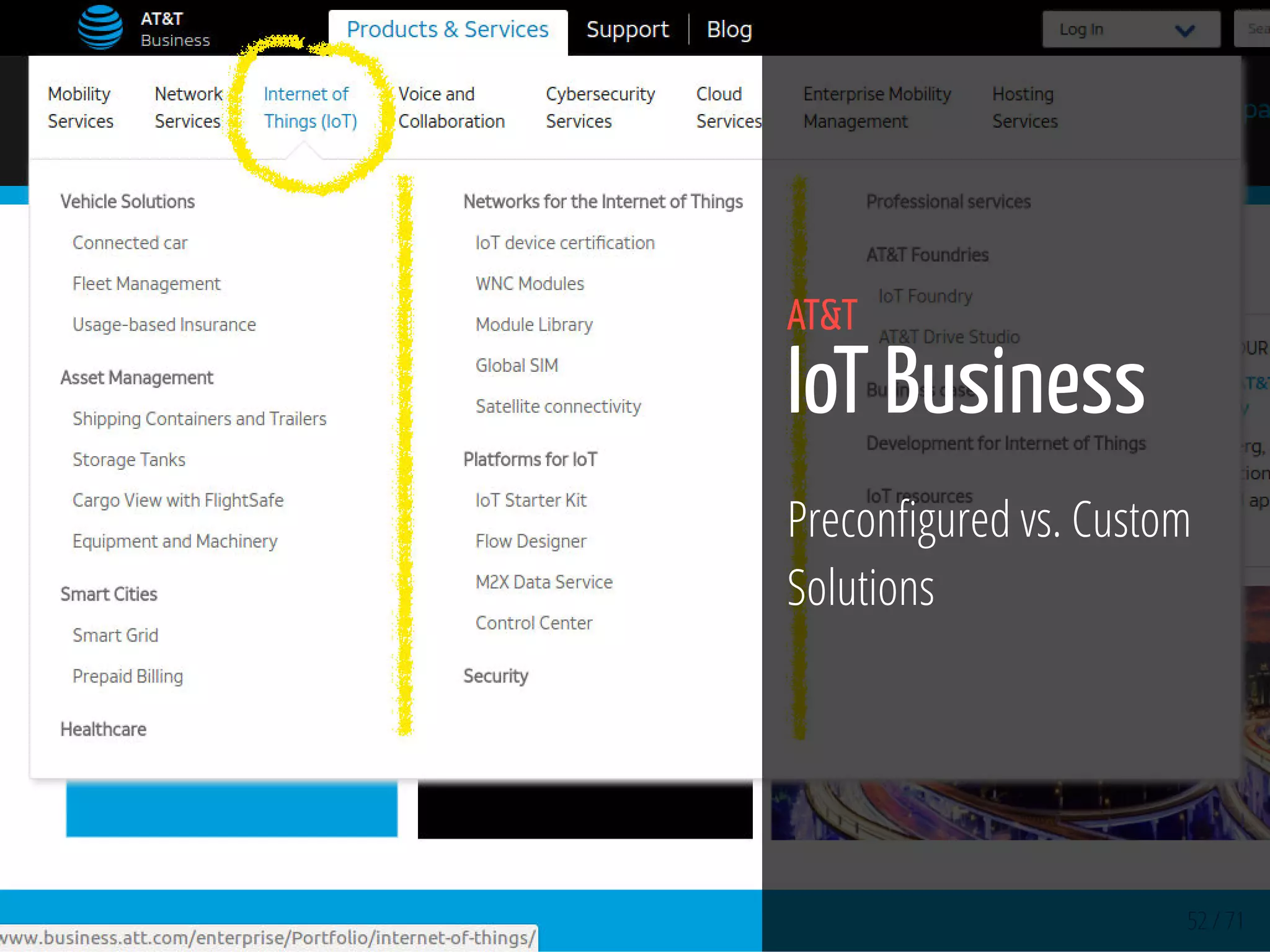Viewport: 1270px width, 952px height.
Task: Open Smart Cities heading link
Action: 109,594
